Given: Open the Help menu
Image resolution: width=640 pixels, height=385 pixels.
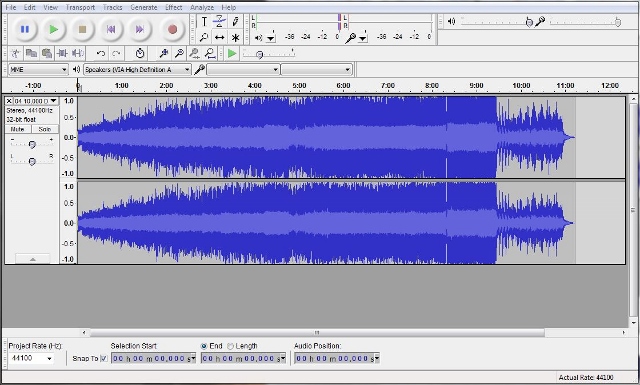Looking at the screenshot, I should [229, 7].
